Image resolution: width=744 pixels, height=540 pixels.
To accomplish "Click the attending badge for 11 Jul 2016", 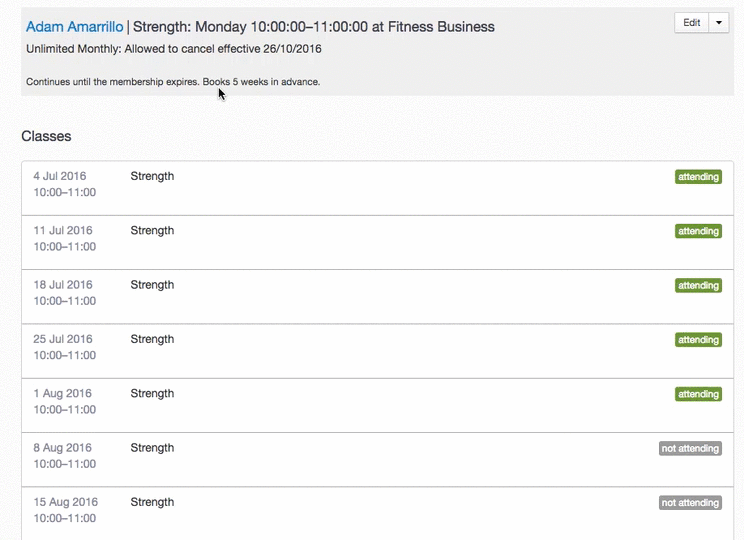I will pos(698,231).
